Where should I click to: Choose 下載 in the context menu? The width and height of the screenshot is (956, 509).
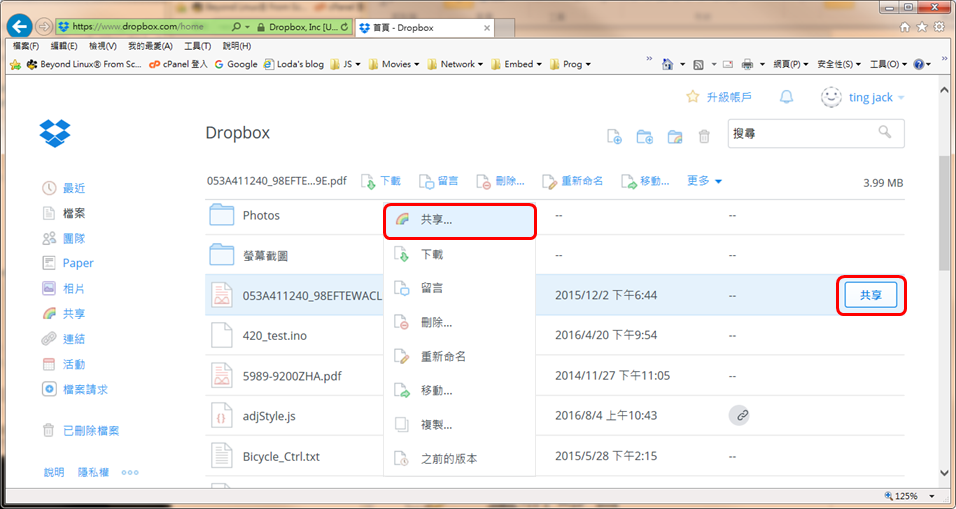tap(460, 254)
